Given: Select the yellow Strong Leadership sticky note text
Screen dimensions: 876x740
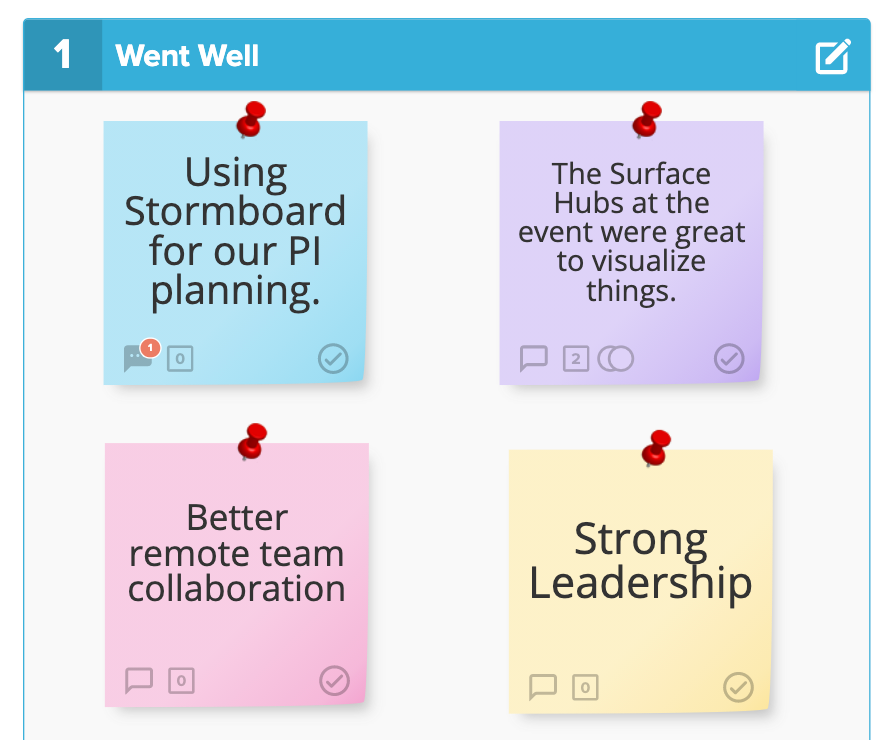Looking at the screenshot, I should pyautogui.click(x=640, y=561).
